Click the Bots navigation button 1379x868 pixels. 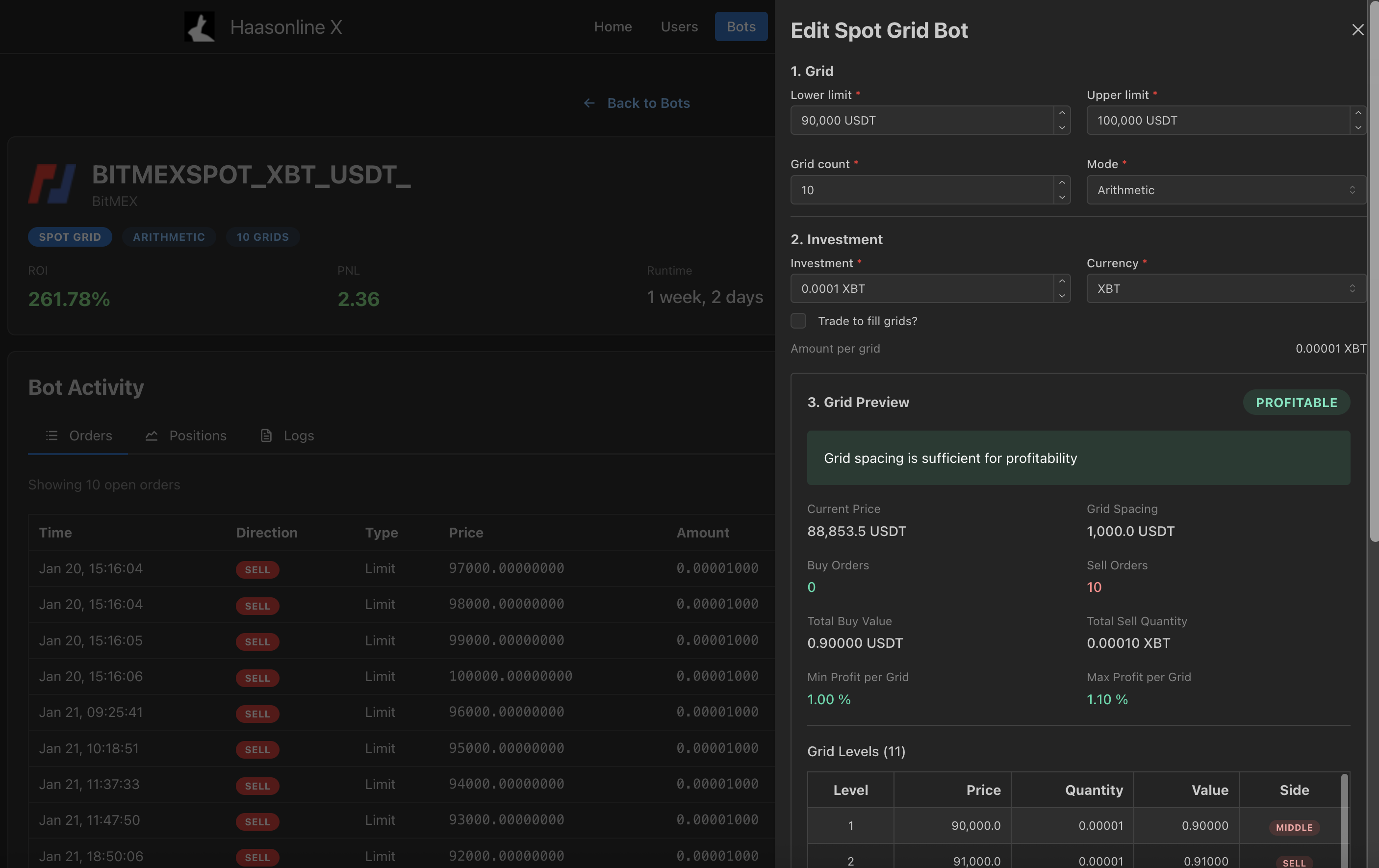point(741,26)
